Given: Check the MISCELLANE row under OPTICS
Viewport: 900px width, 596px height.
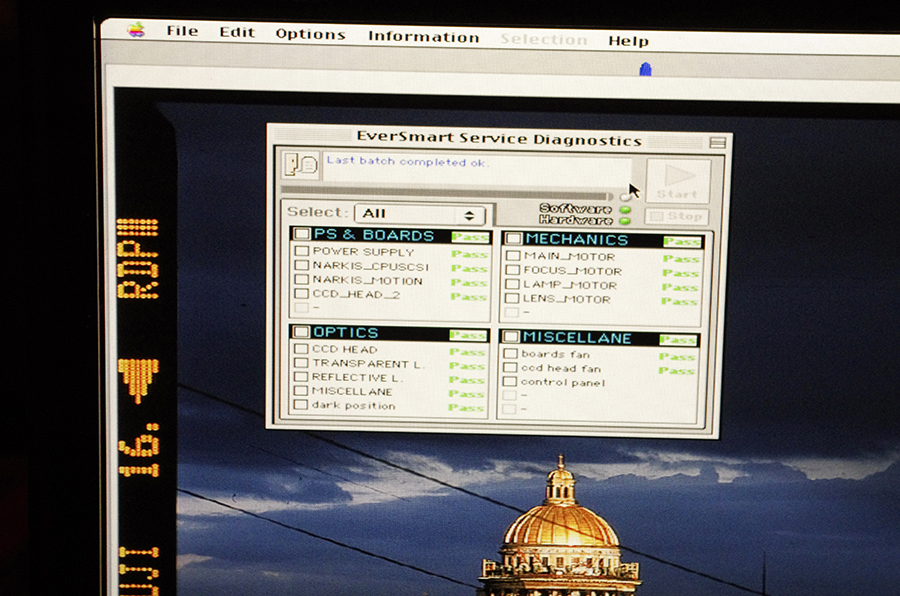Looking at the screenshot, I should pyautogui.click(x=301, y=390).
